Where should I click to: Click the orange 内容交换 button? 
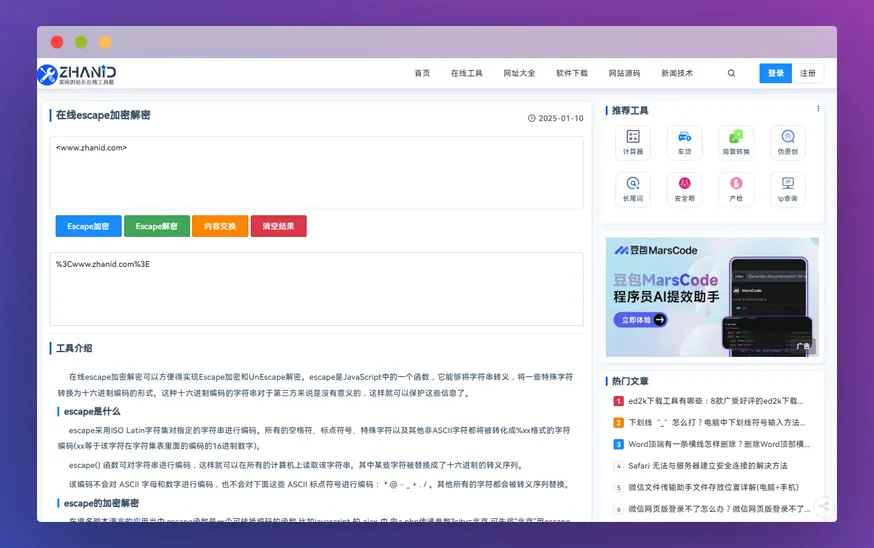point(219,226)
